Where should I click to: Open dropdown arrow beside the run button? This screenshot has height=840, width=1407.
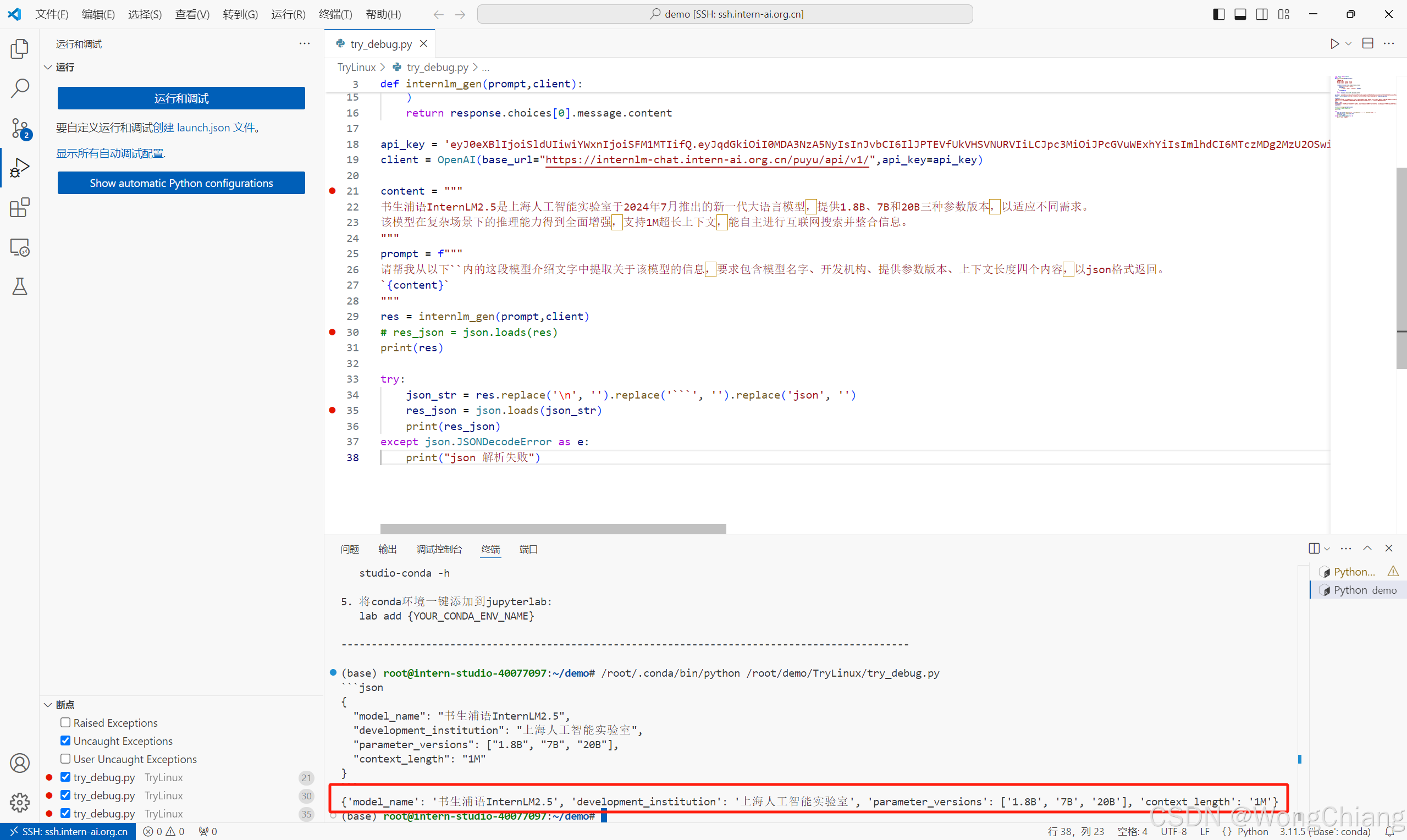(x=1349, y=44)
